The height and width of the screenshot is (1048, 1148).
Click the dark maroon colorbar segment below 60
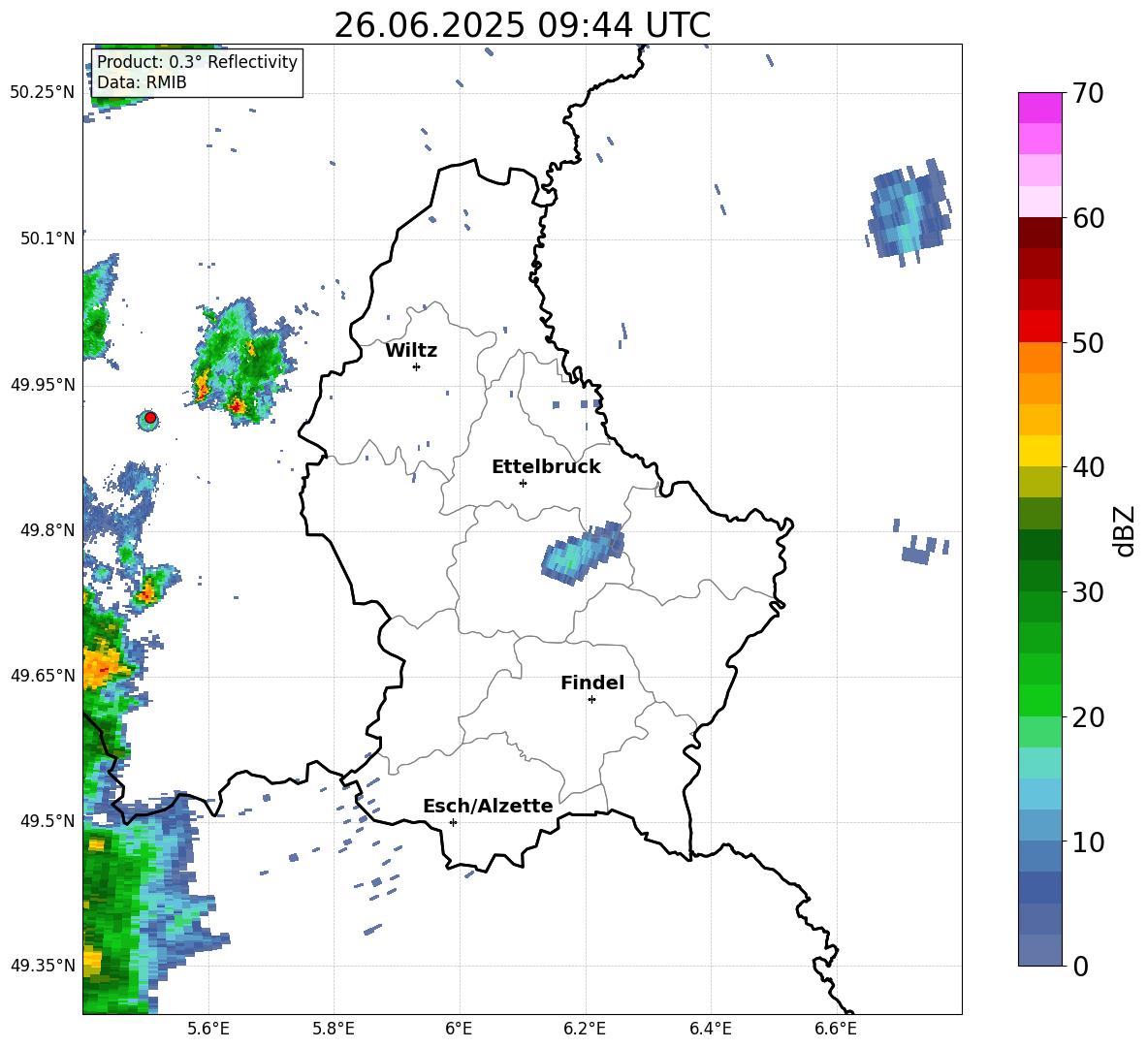(x=1039, y=233)
